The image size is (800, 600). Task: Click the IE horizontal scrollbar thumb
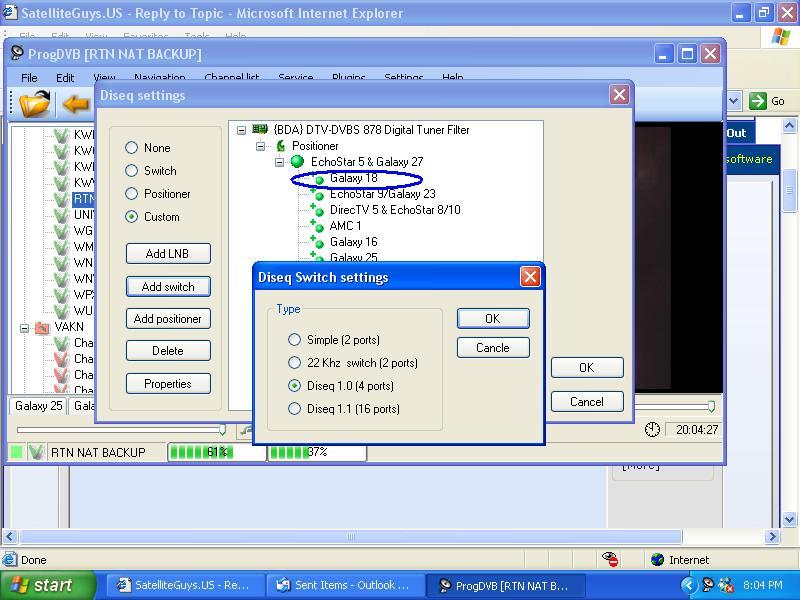tap(351, 536)
